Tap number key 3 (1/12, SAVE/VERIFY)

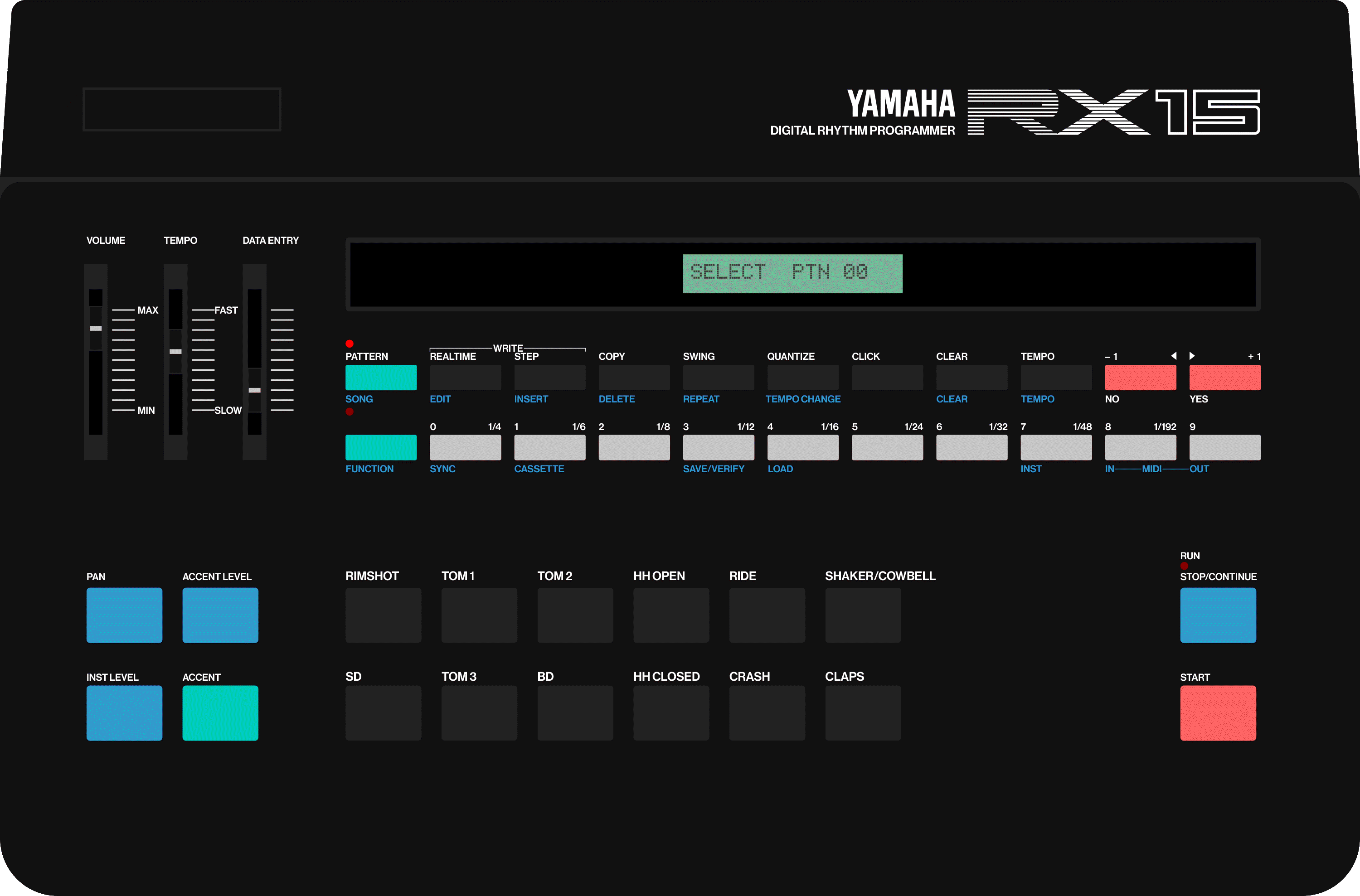718,447
